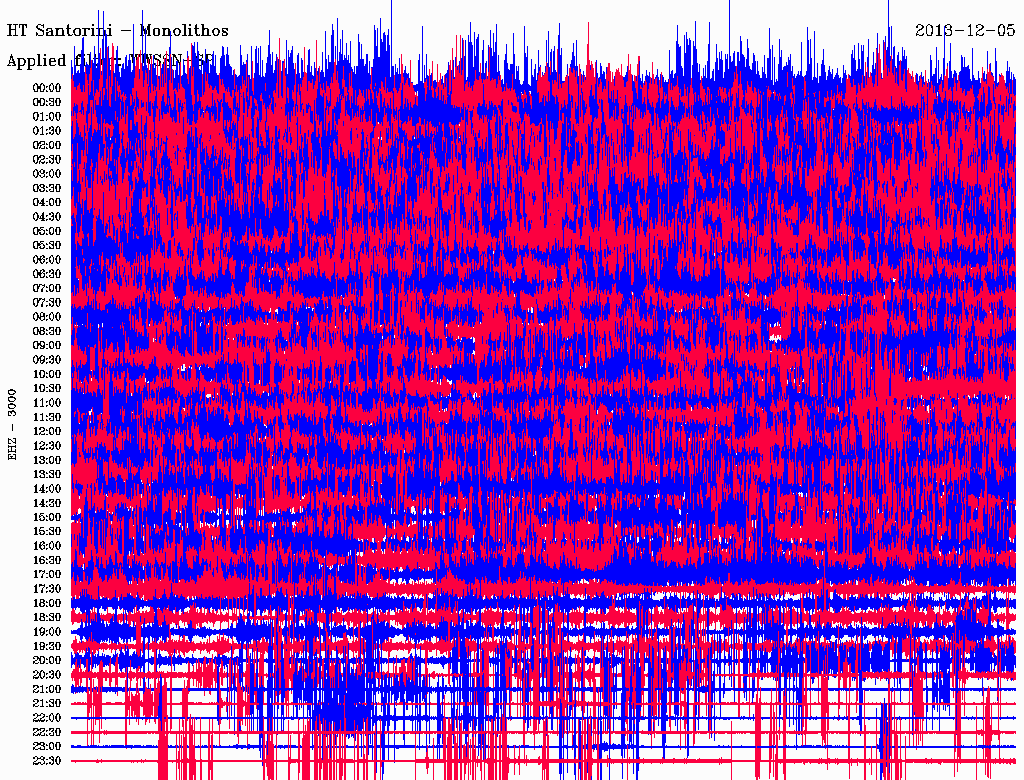Click the date label ending in 12-05
1024x780 pixels.
pos(965,31)
